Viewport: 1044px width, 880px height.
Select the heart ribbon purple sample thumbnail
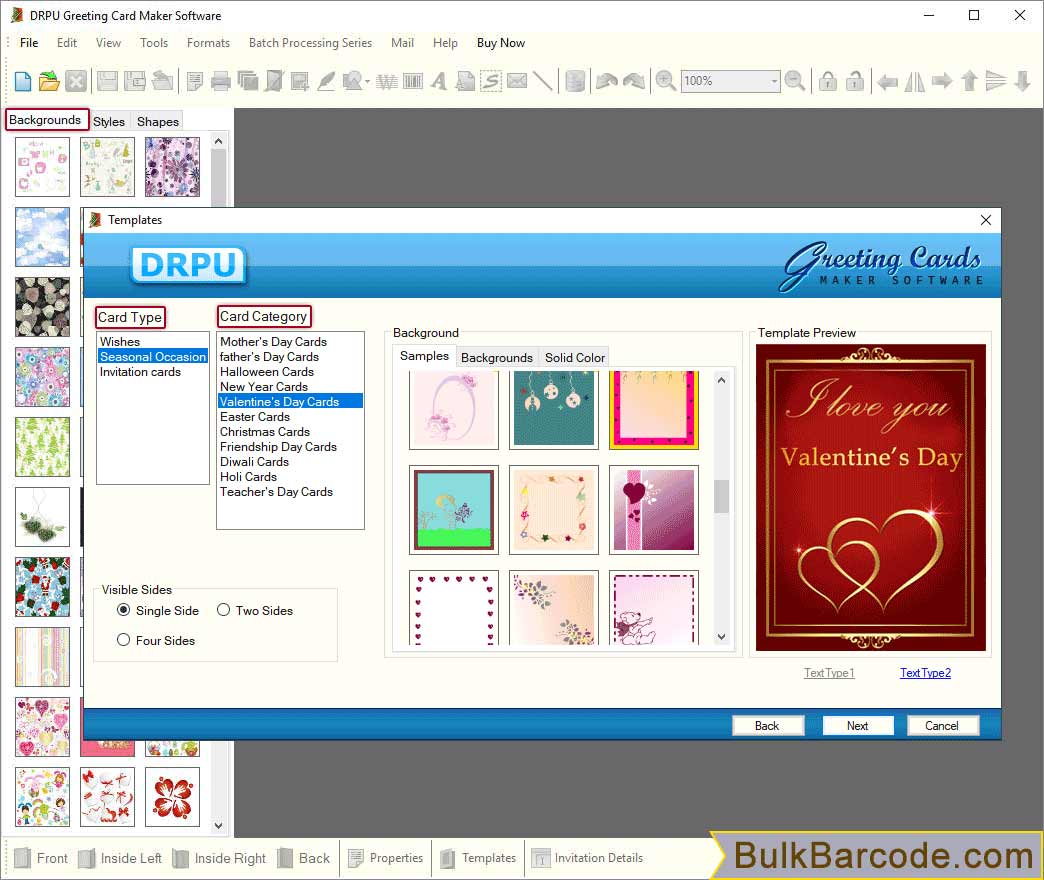[654, 510]
